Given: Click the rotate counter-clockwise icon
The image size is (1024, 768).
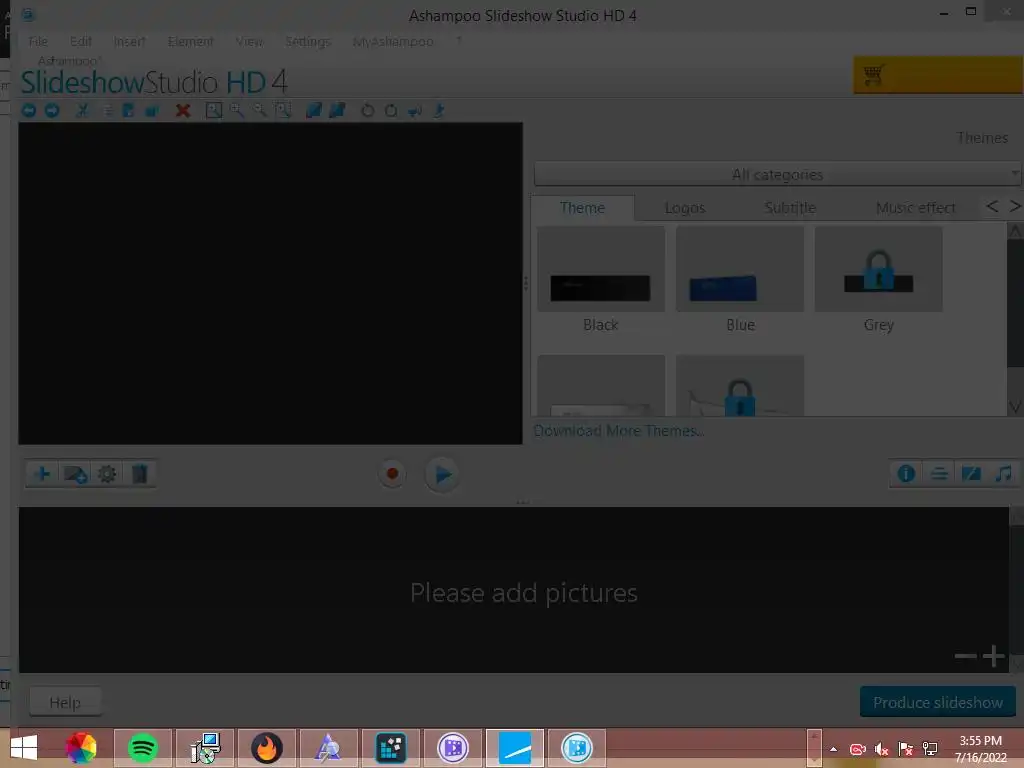Looking at the screenshot, I should click(368, 110).
